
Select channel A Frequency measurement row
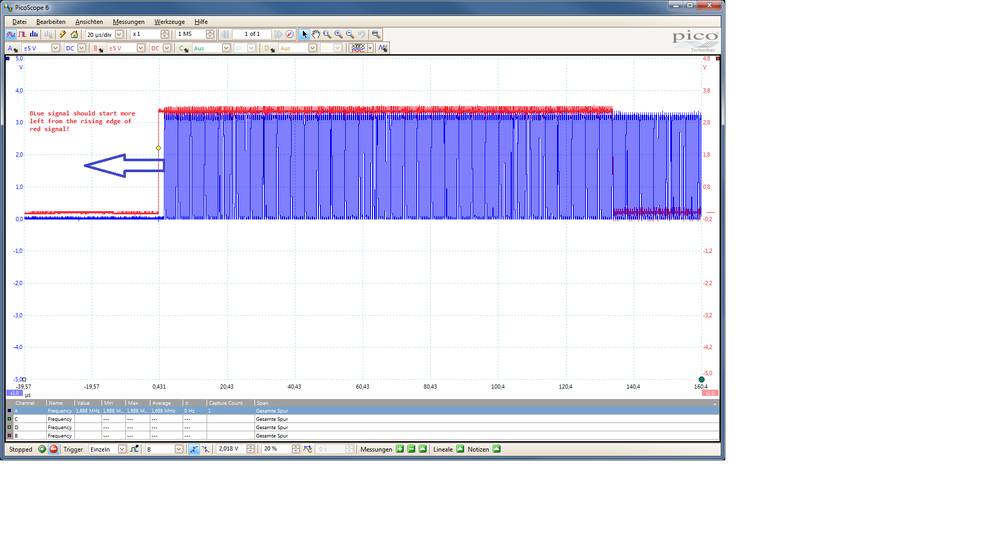[363, 411]
